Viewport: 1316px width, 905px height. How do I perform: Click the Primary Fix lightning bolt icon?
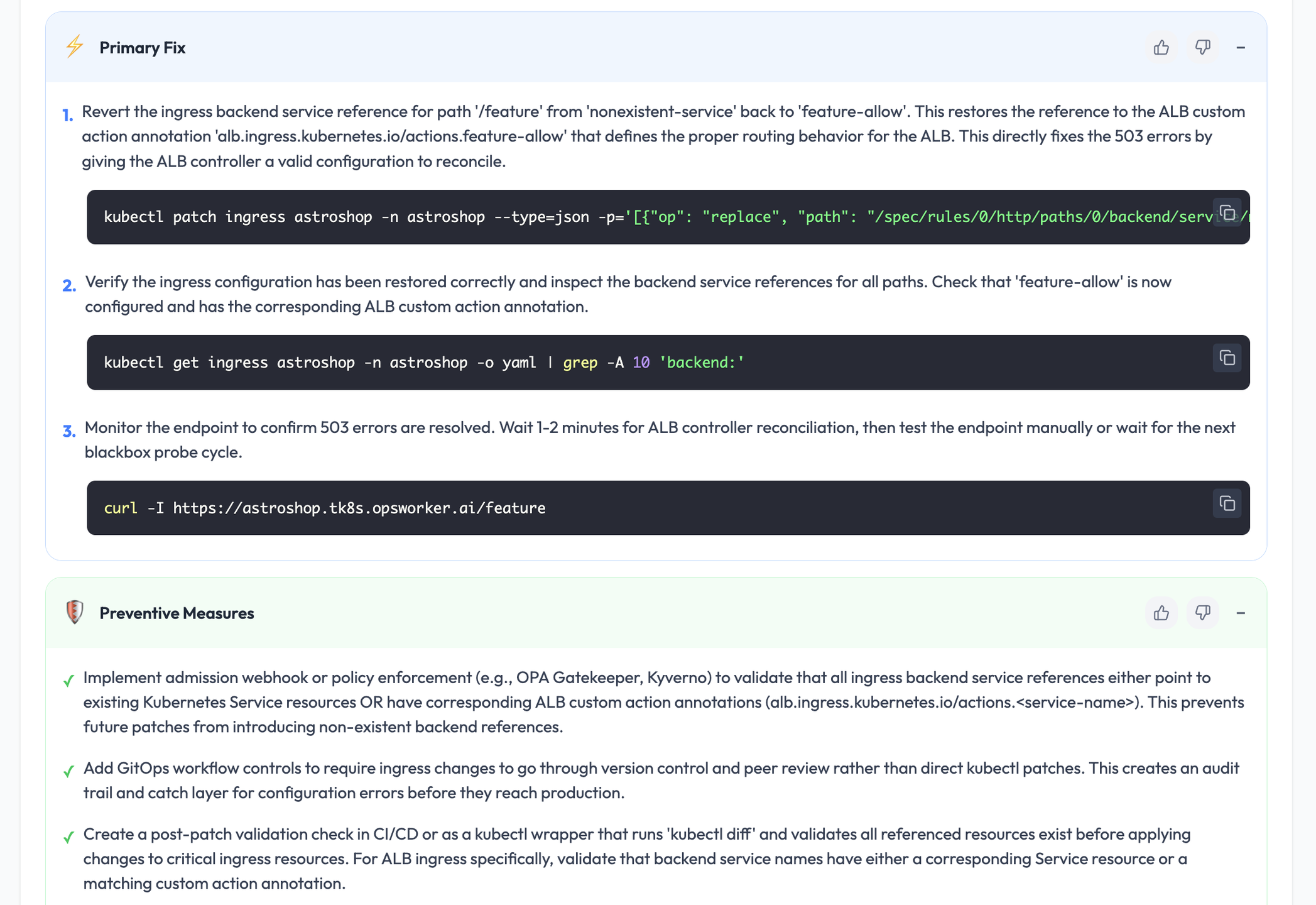[75, 47]
